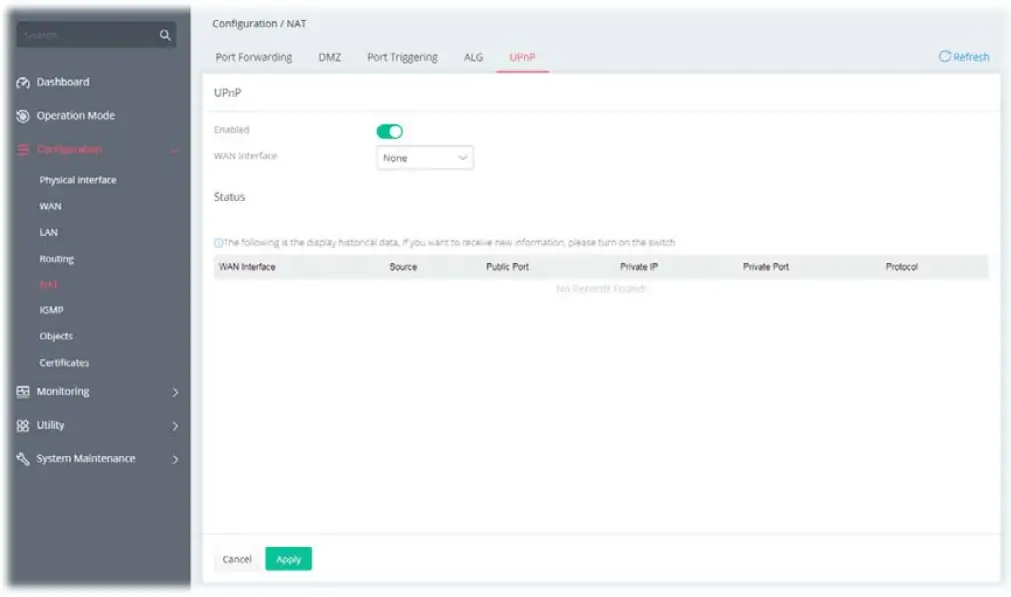1011x597 pixels.
Task: Go to WAN configuration page
Action: 50,206
